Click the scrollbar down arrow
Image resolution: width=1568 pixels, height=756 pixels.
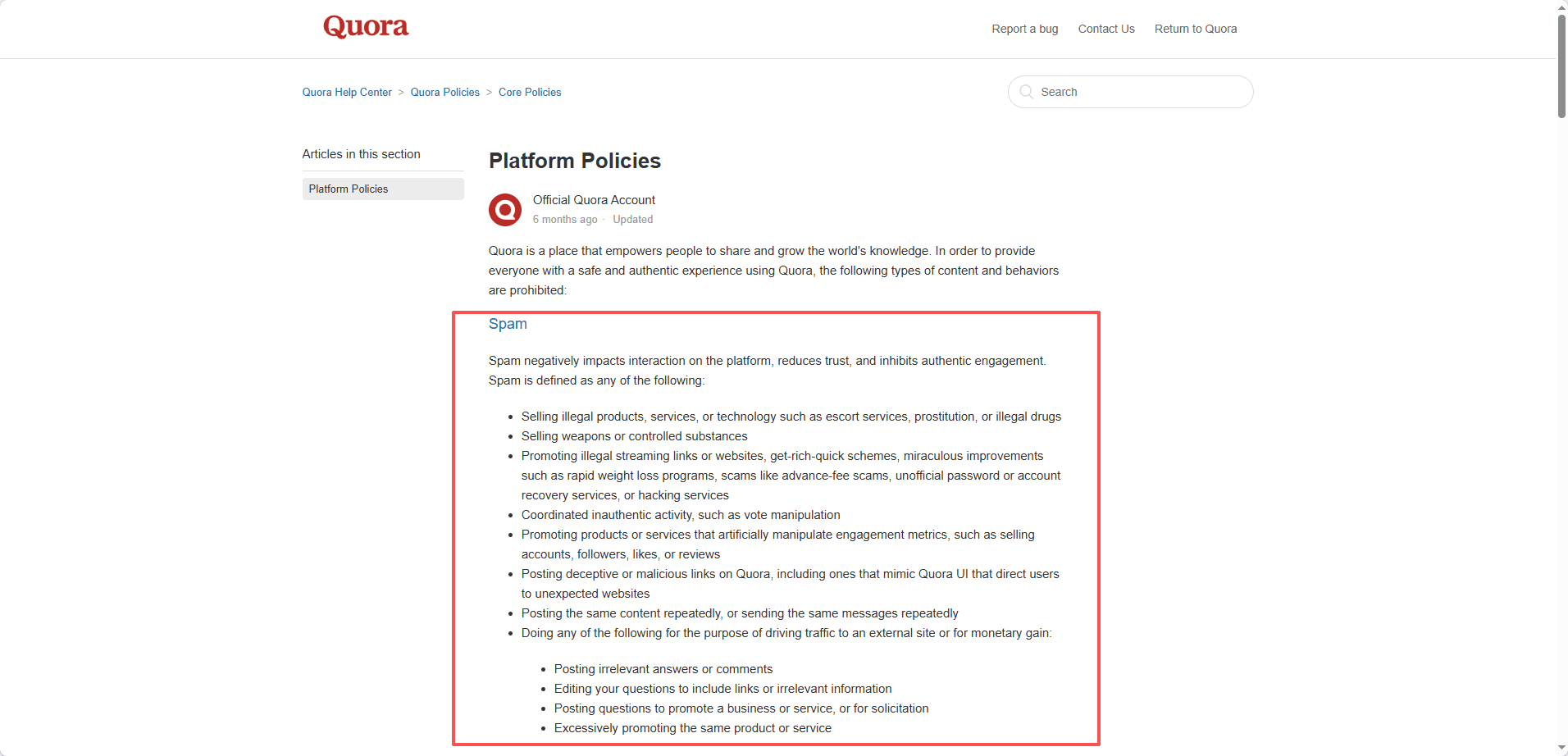(x=1561, y=749)
